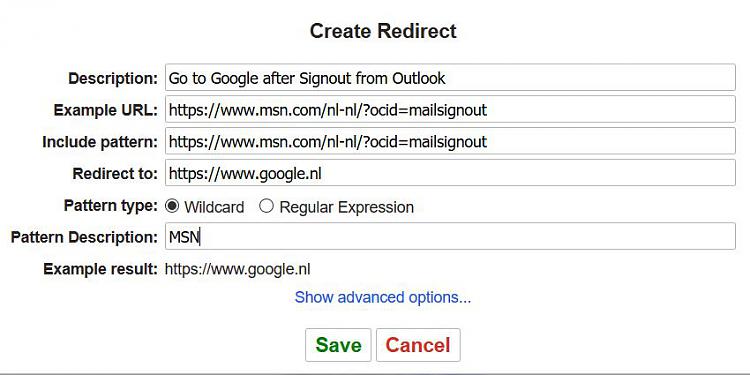Click the Redirect to label
Image resolution: width=750 pixels, height=375 pixels.
pos(115,174)
